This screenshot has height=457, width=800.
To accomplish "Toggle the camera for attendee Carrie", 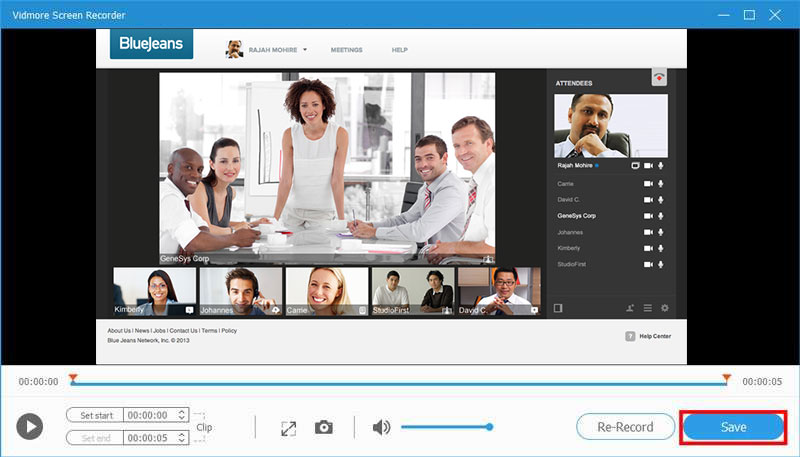I will click(x=647, y=184).
